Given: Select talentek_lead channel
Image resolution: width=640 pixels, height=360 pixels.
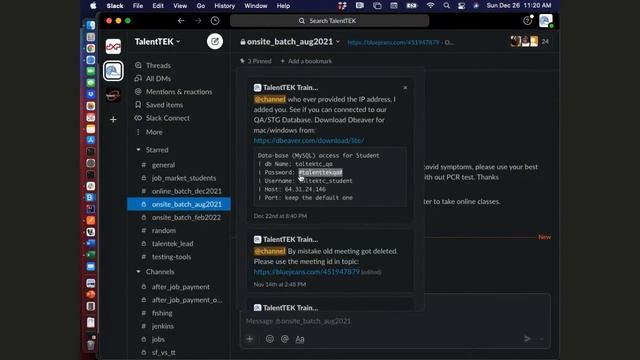Looking at the screenshot, I should (x=173, y=244).
